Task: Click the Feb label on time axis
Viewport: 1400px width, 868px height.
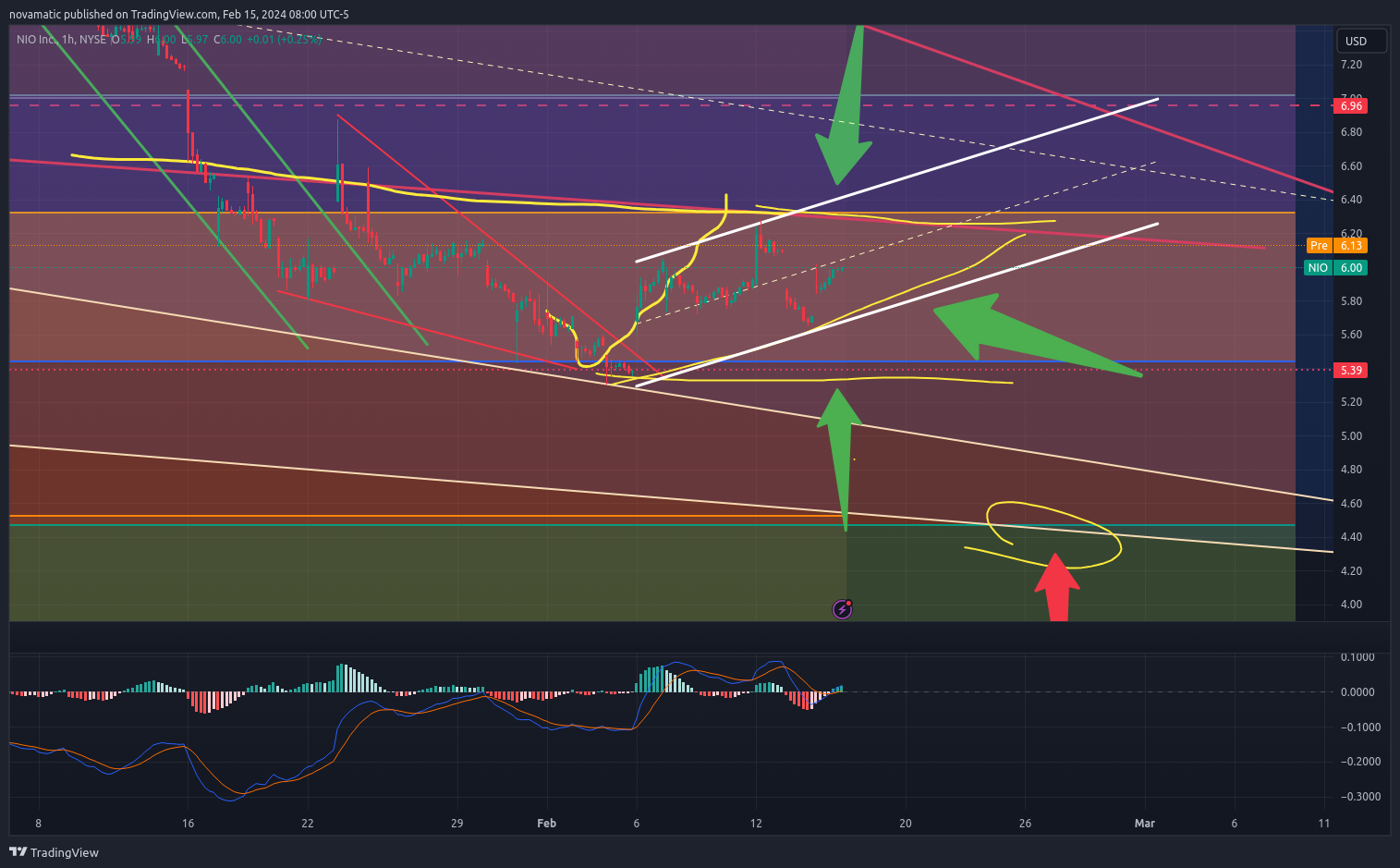Action: 546,823
